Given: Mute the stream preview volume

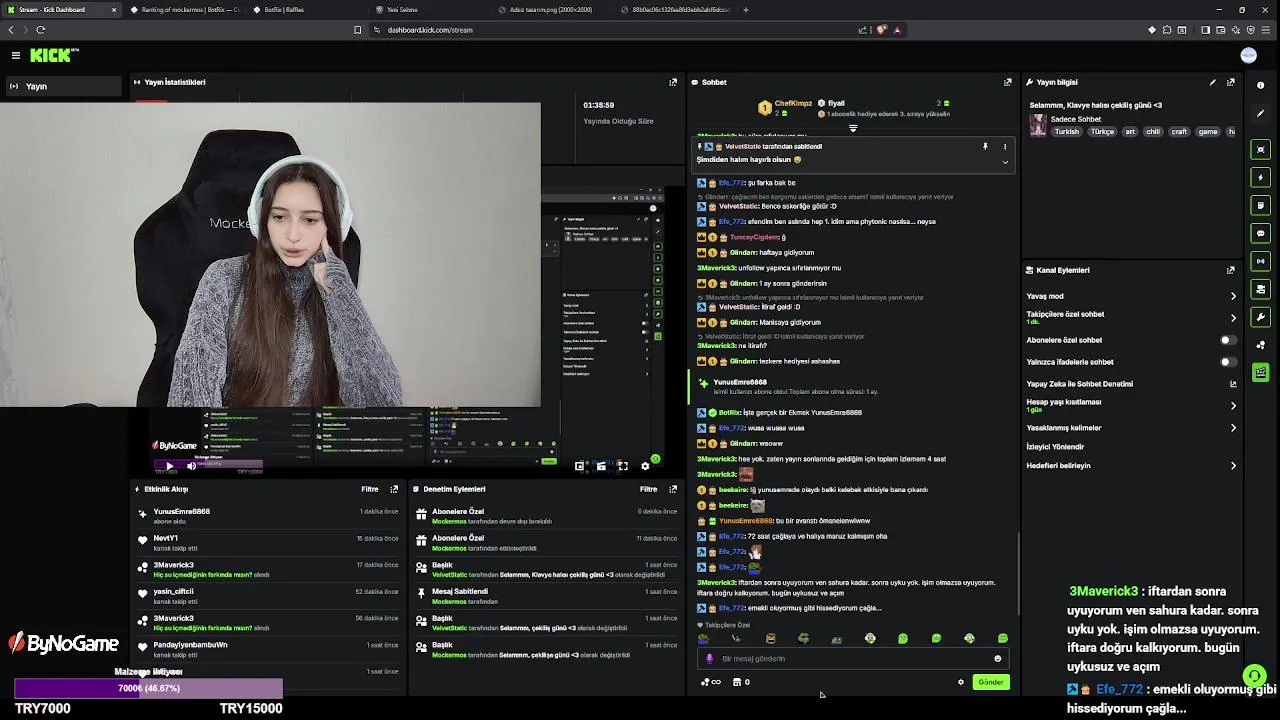Looking at the screenshot, I should pyautogui.click(x=191, y=466).
